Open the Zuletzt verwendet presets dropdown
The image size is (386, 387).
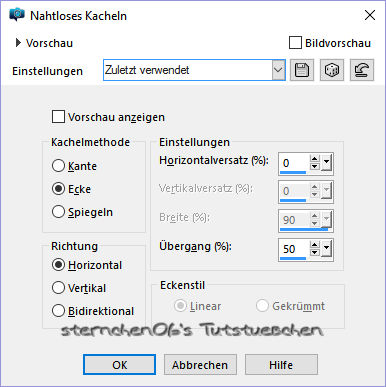(278, 70)
